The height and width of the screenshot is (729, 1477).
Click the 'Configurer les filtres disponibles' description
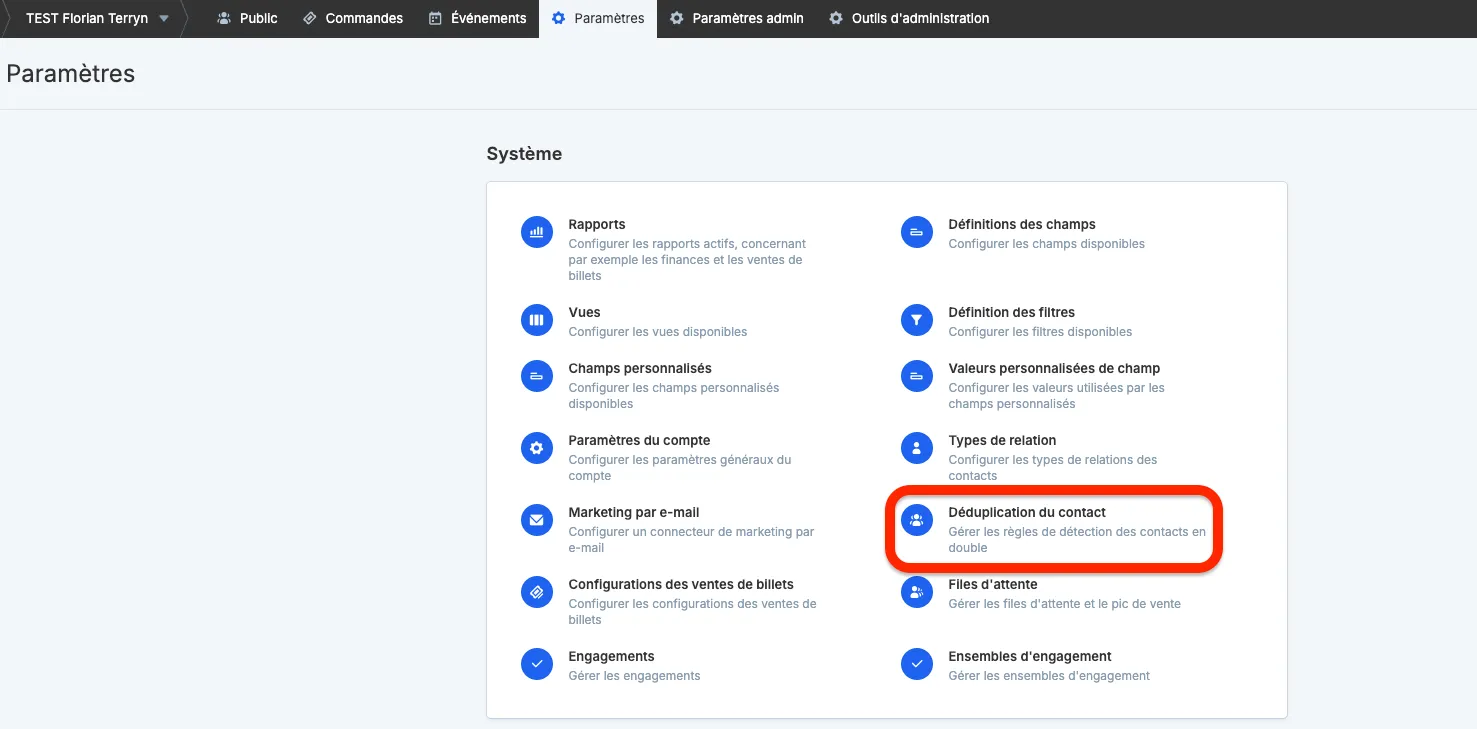(1041, 332)
